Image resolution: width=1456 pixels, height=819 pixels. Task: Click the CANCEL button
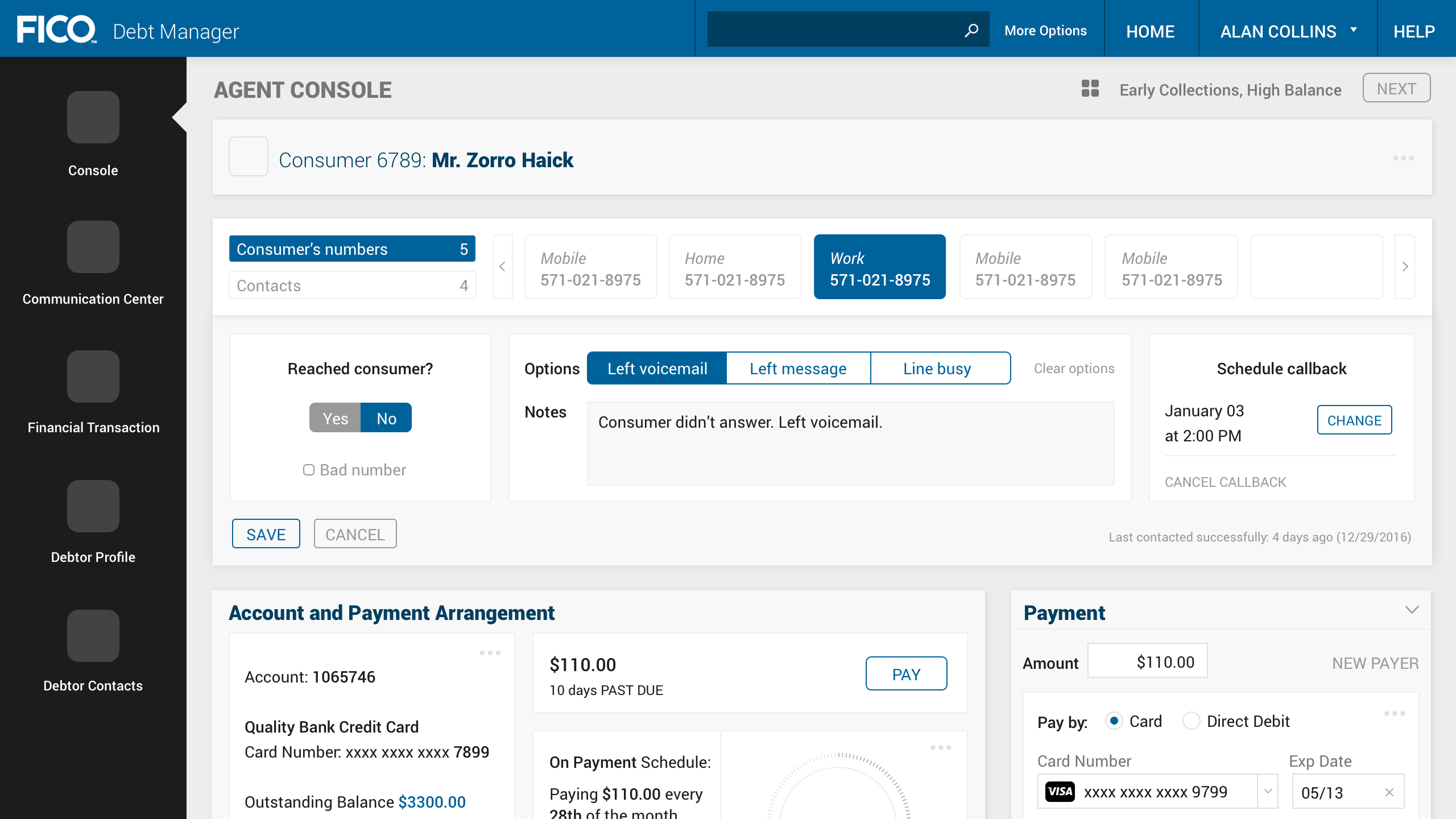355,533
